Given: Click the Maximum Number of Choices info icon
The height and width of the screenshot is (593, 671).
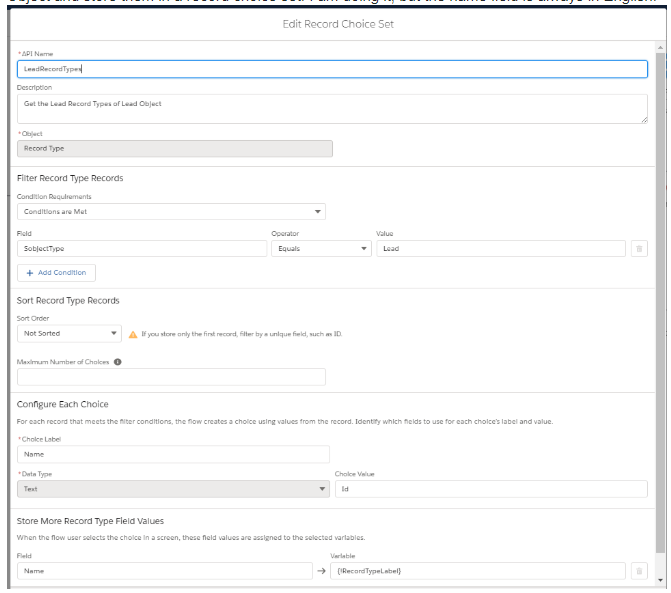Looking at the screenshot, I should pos(118,361).
